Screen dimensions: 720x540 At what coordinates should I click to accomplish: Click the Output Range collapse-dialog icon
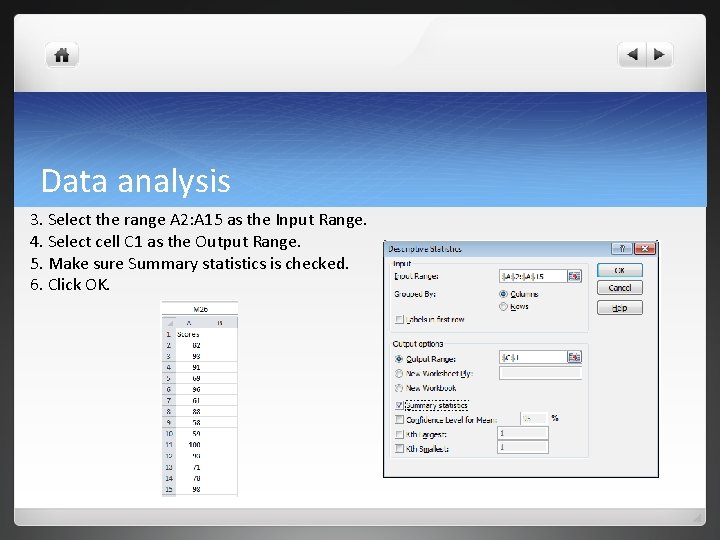574,357
